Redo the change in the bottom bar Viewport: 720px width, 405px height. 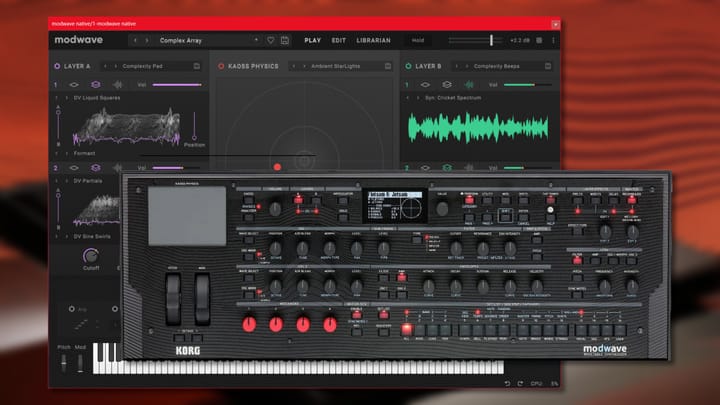pos(520,383)
